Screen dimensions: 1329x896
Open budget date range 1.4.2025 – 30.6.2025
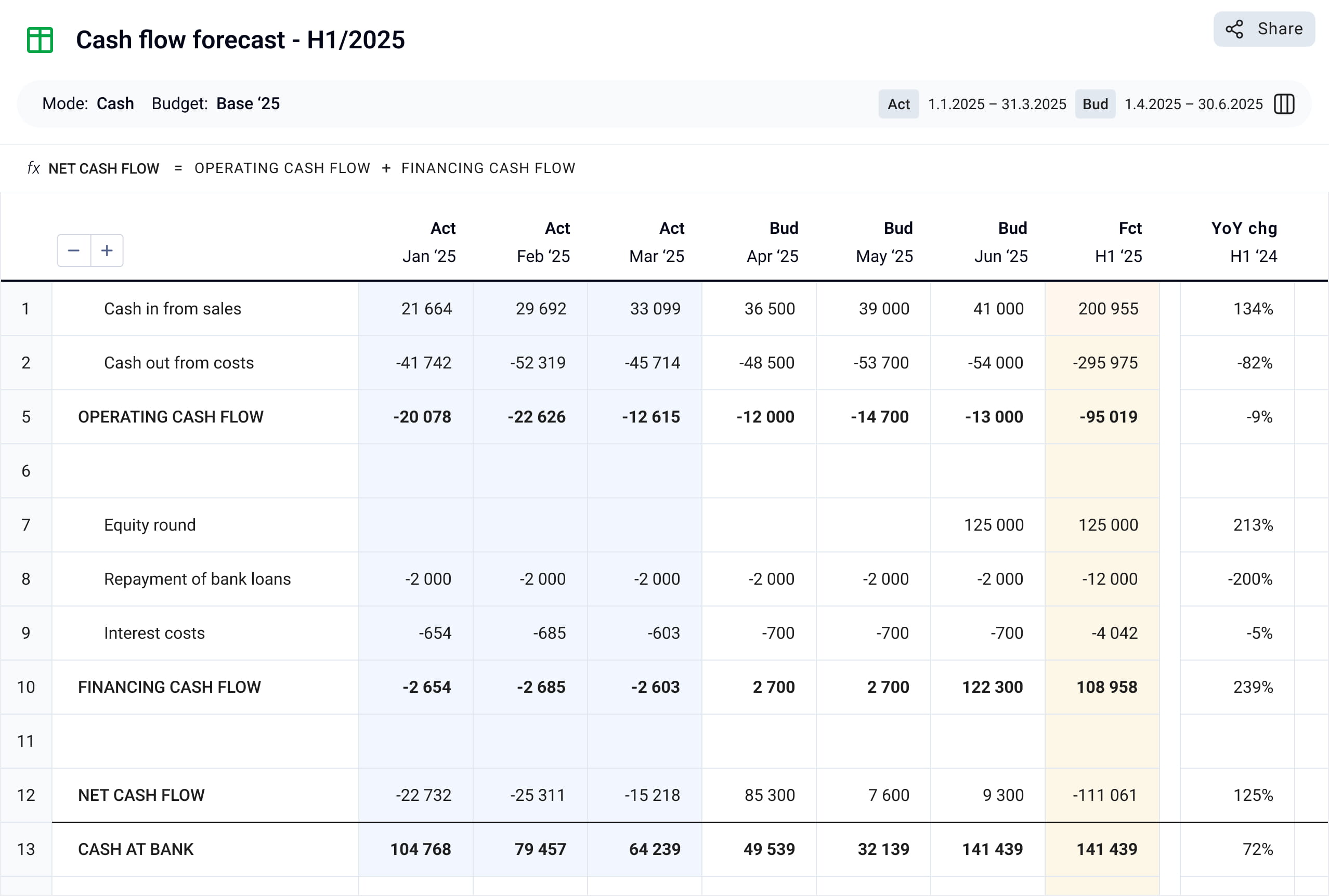pyautogui.click(x=1193, y=104)
